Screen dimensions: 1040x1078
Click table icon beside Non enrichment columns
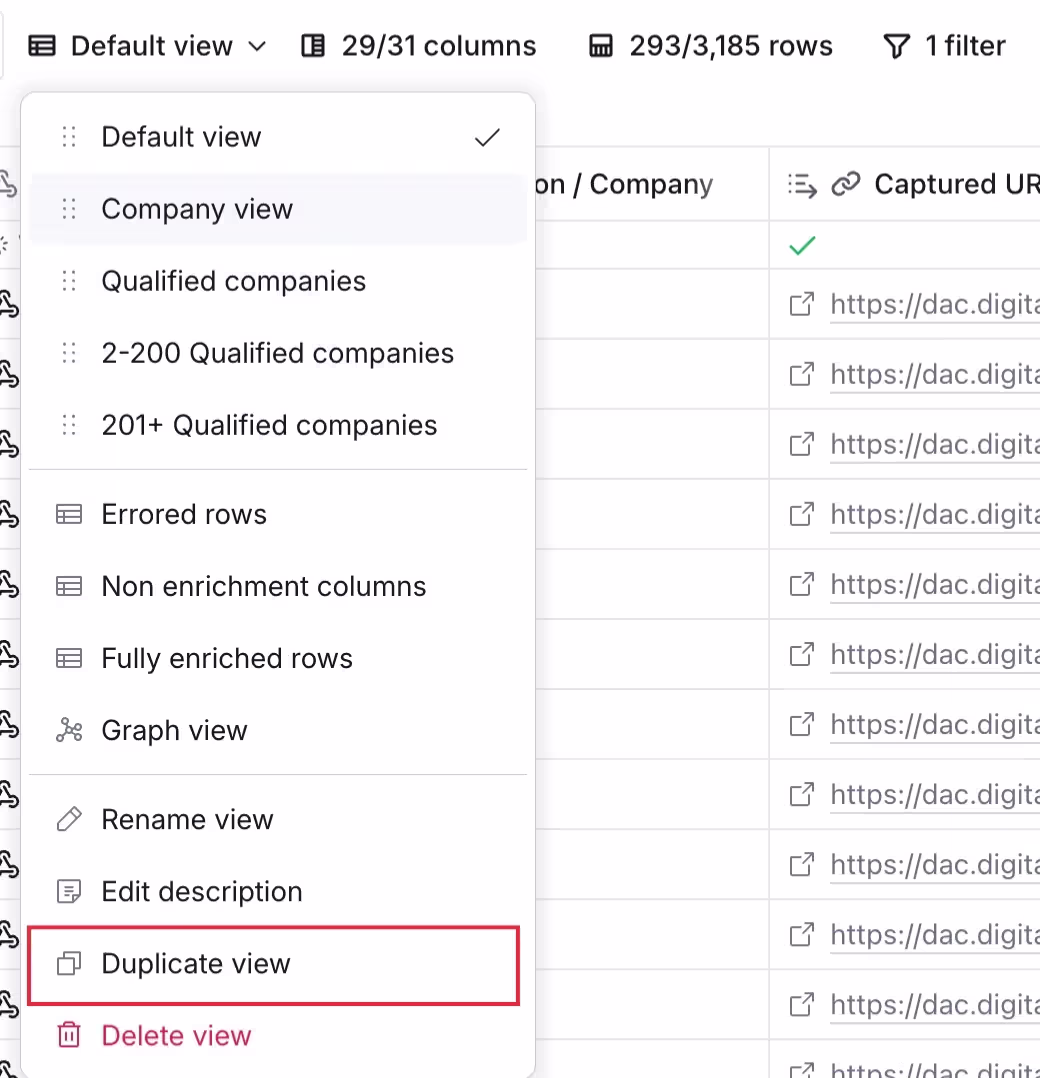[69, 586]
